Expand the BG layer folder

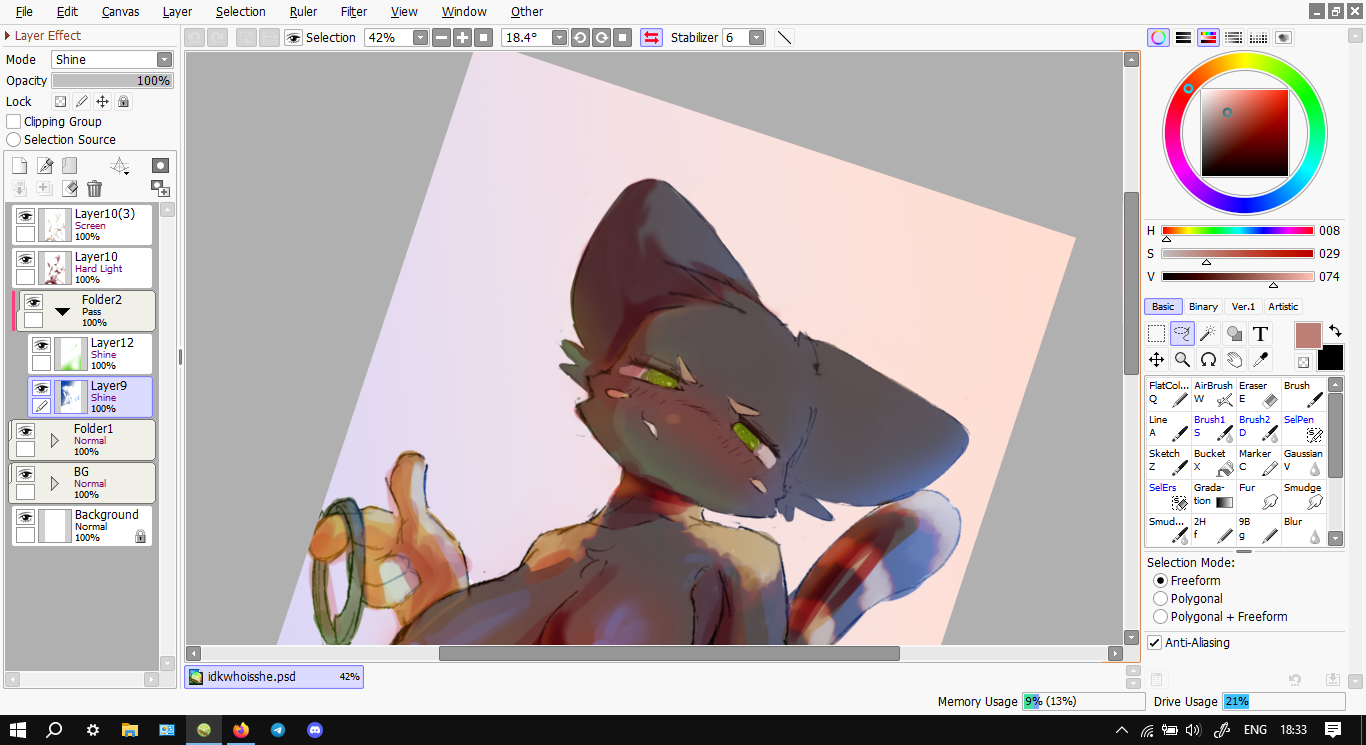(55, 483)
